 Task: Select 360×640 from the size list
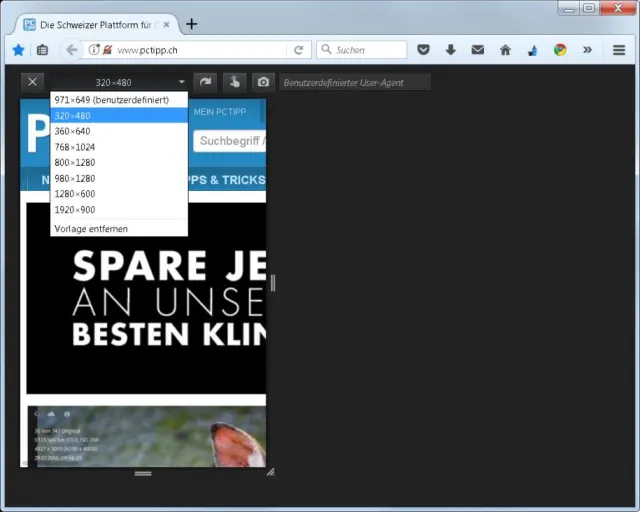(72, 131)
